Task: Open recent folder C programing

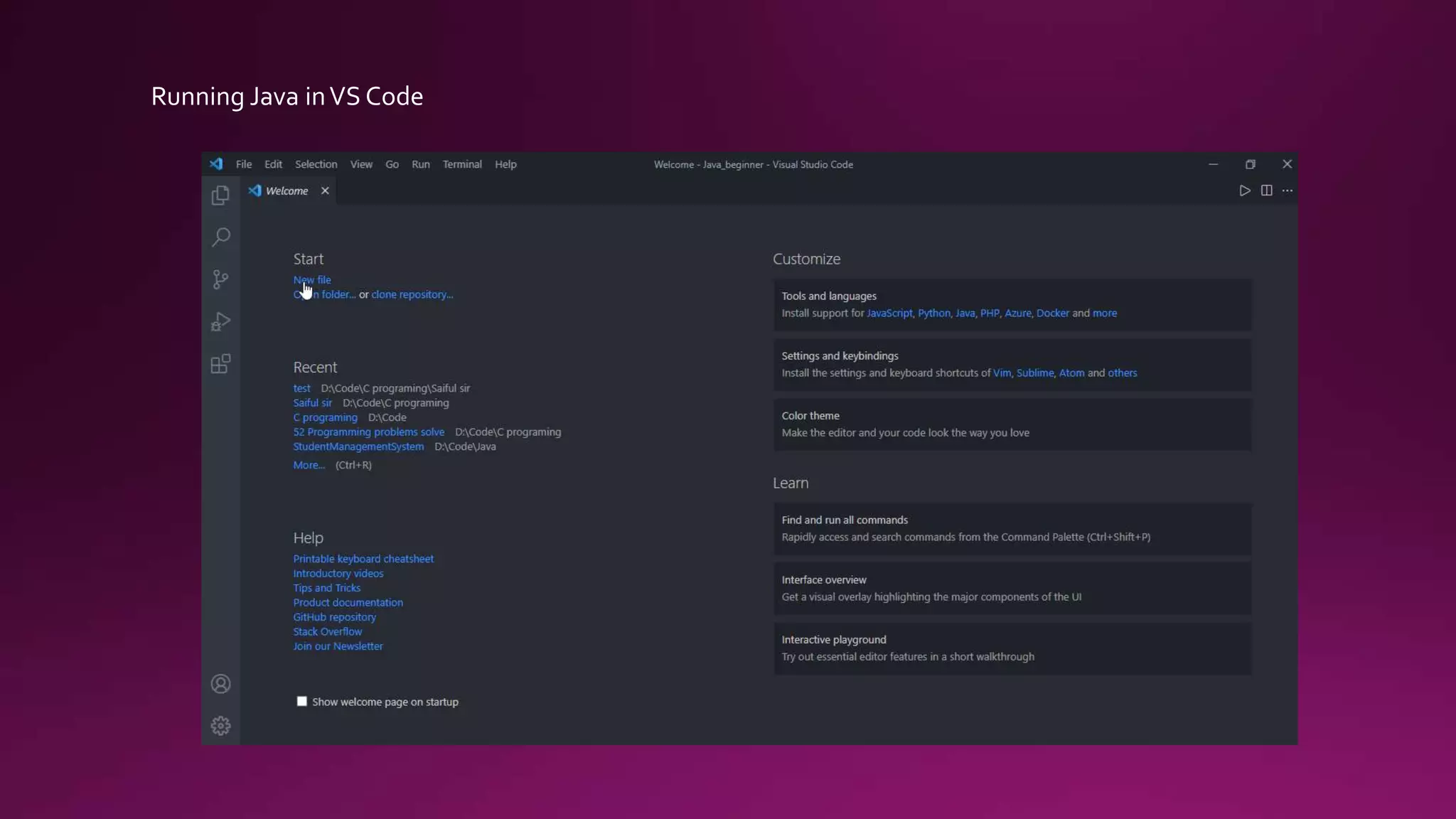Action: 325,417
